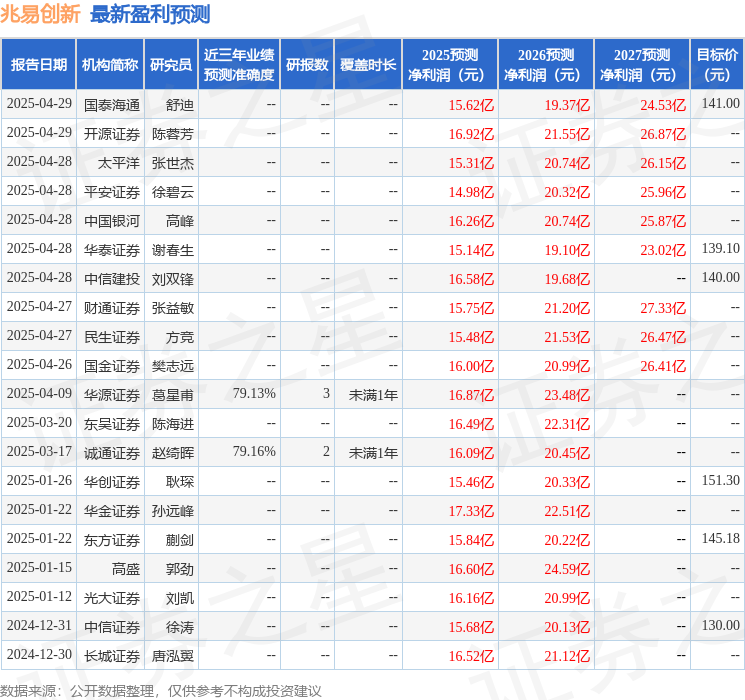Click institution 华泰证券
Image resolution: width=745 pixels, height=700 pixels.
point(112,250)
